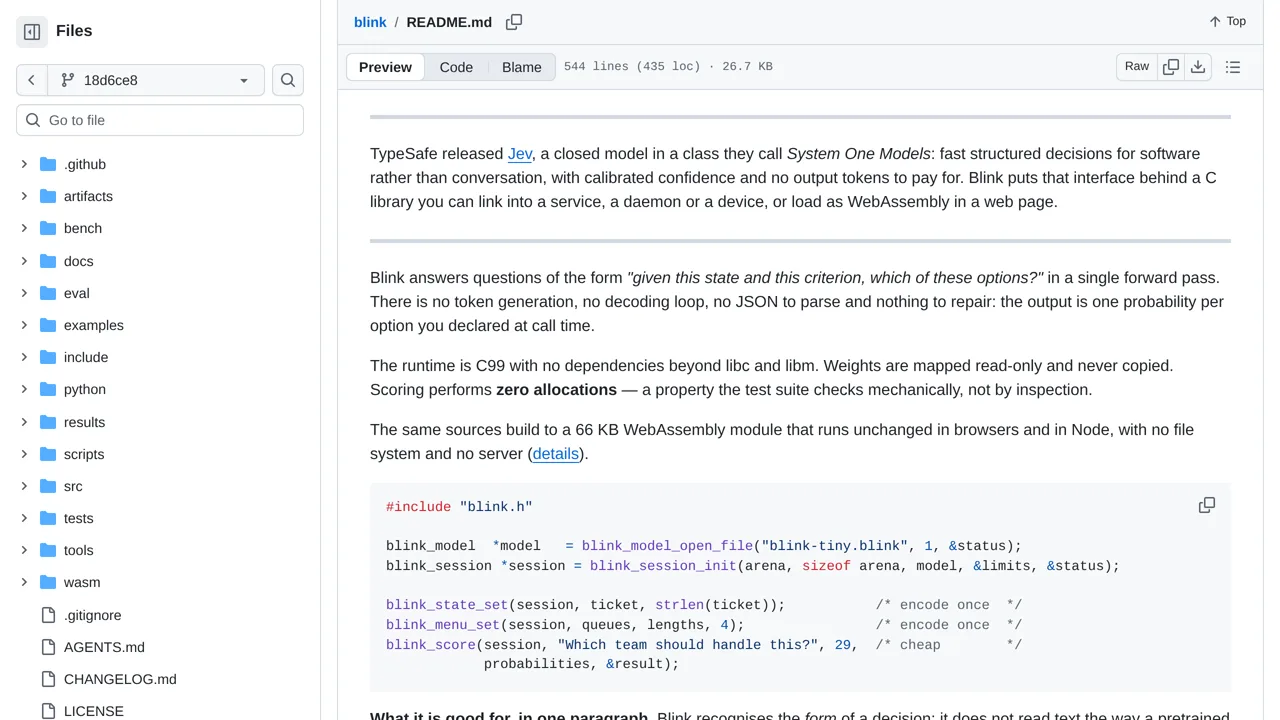Click the include folder icon
The image size is (1280, 720).
click(48, 357)
